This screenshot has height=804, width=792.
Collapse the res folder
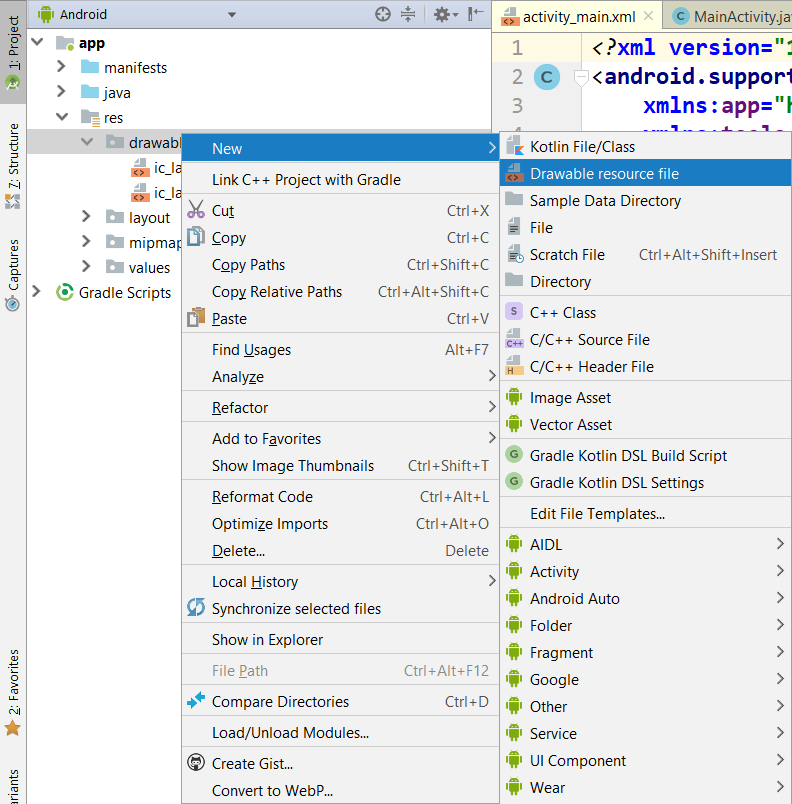coord(62,116)
